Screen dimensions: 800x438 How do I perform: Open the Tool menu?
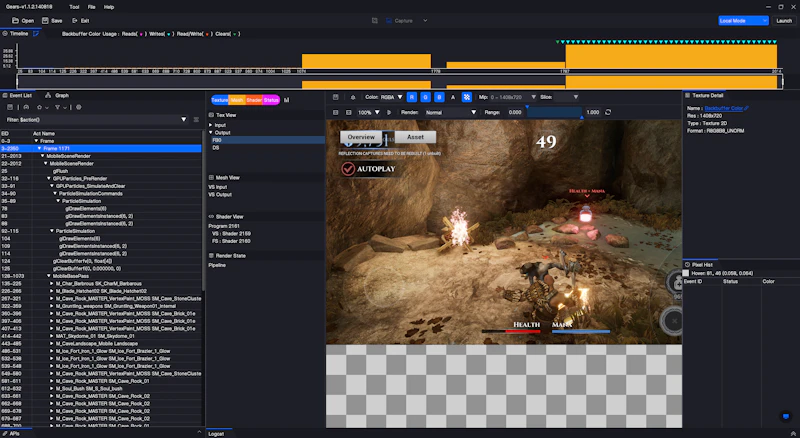pyautogui.click(x=74, y=7)
